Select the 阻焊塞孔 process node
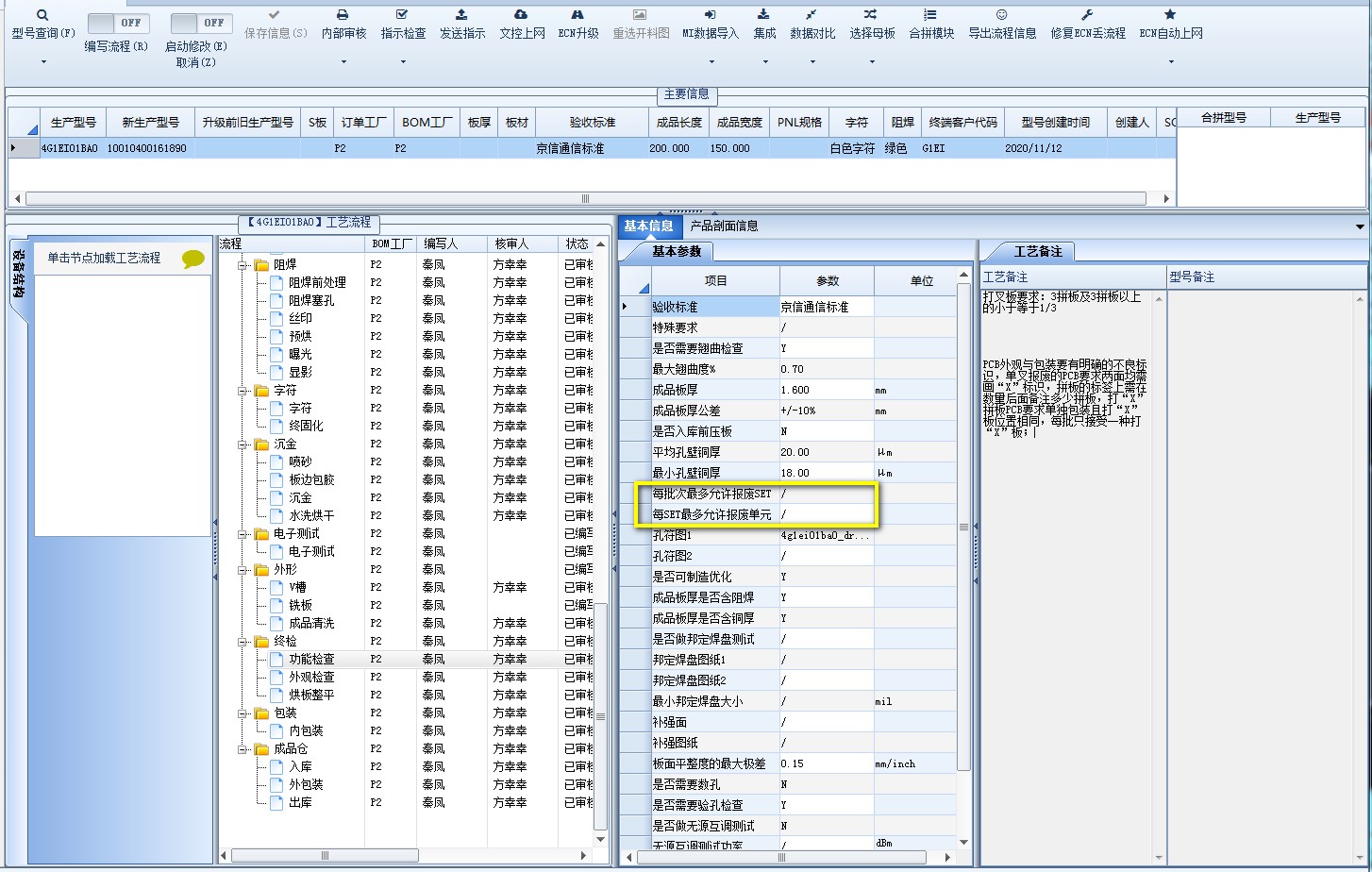Viewport: 1372px width, 872px height. pyautogui.click(x=311, y=301)
